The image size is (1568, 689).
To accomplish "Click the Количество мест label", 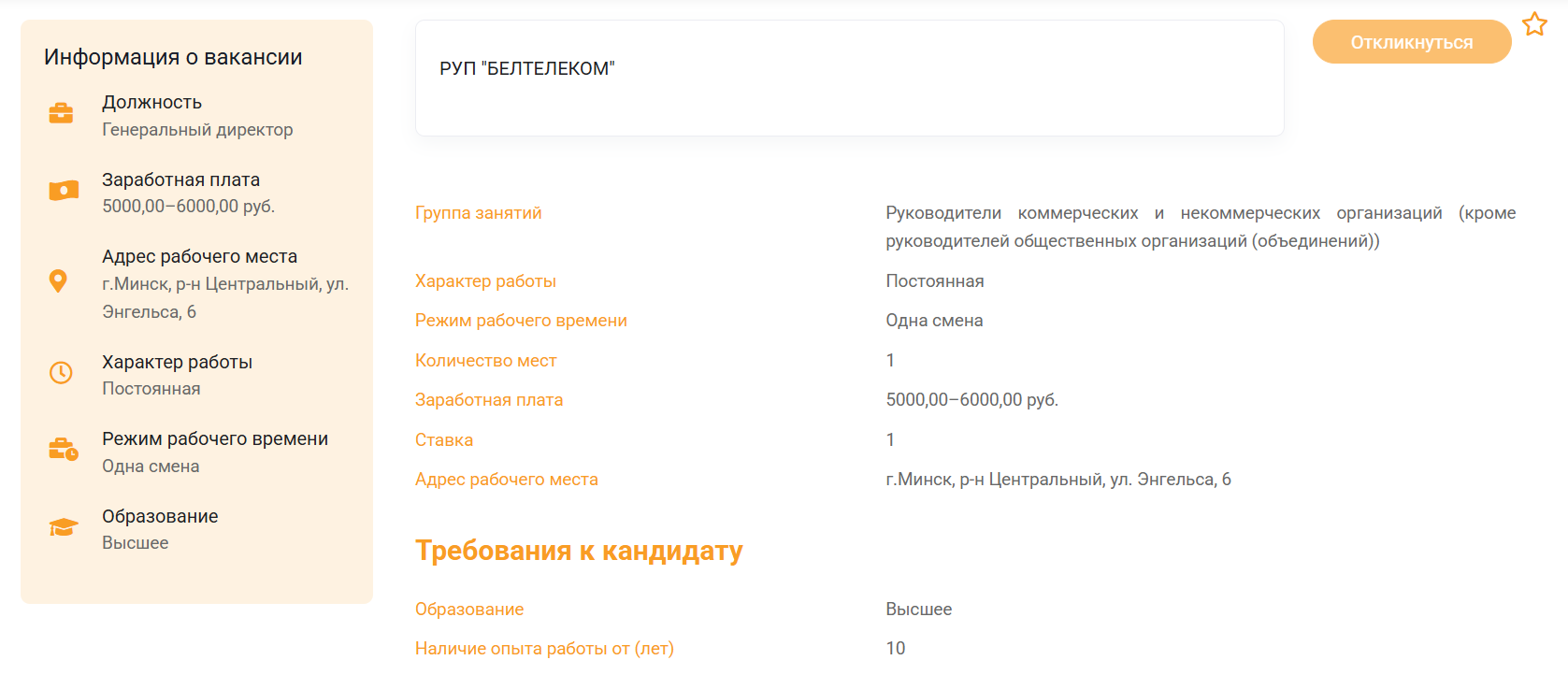I will pyautogui.click(x=485, y=361).
